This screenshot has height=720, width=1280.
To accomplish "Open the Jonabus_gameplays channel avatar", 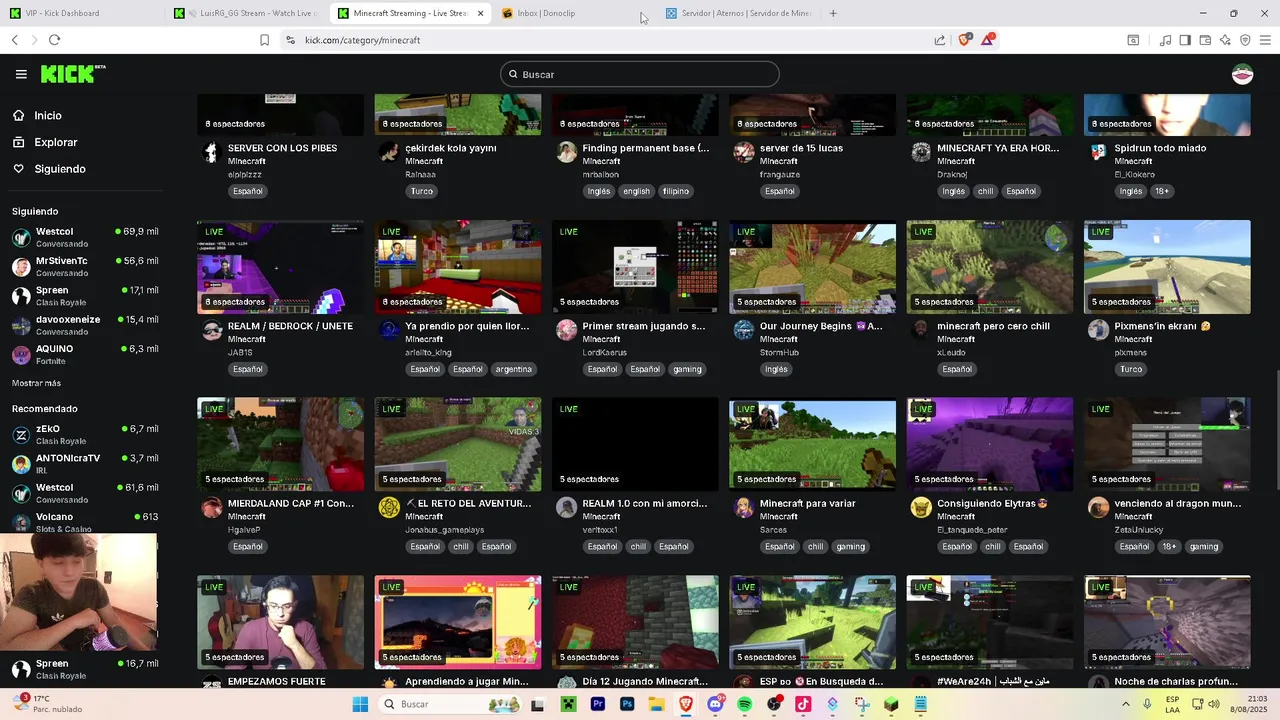I will click(389, 508).
